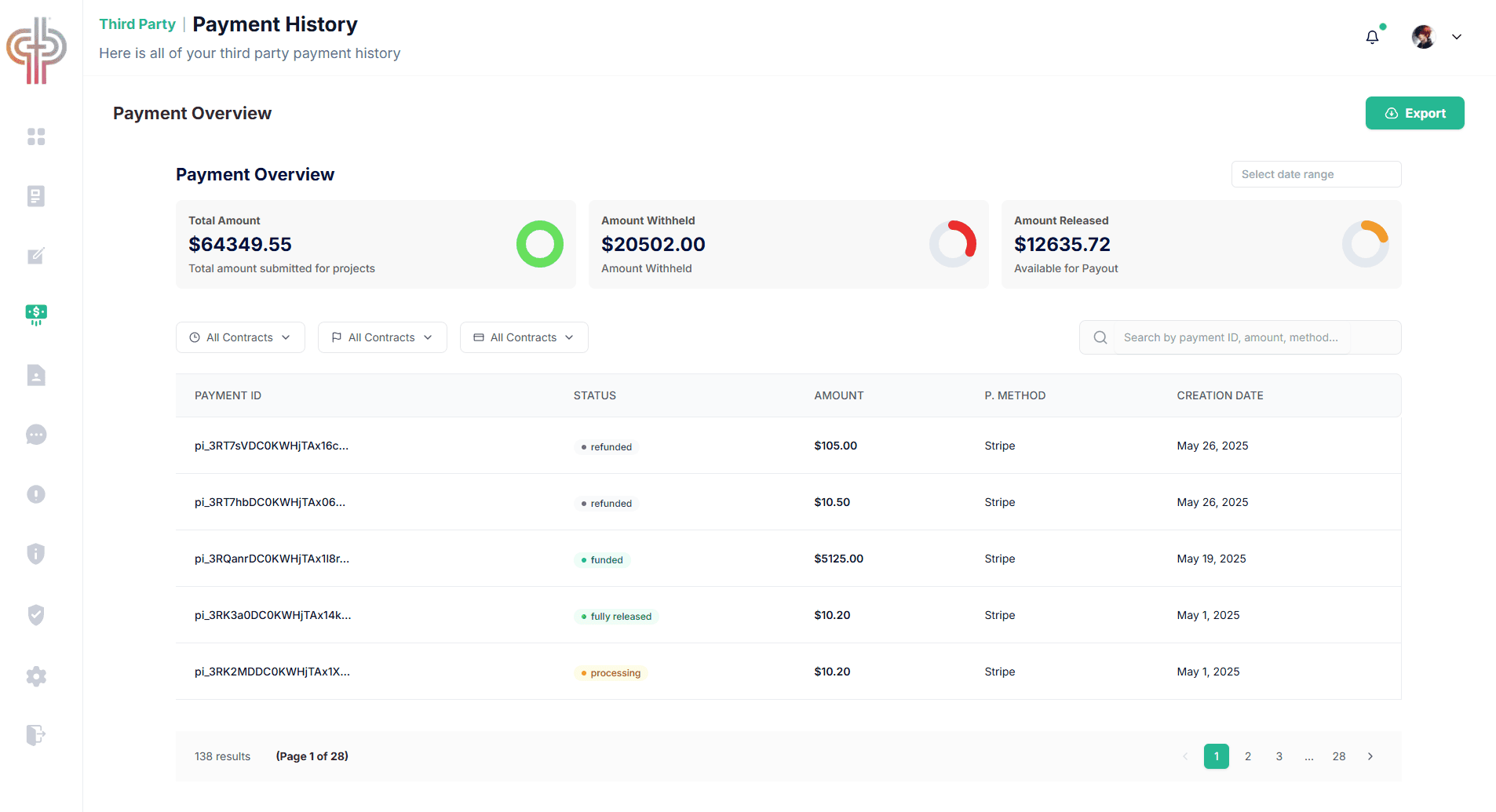Open the contracts document icon in sidebar
1496x812 pixels.
tap(36, 196)
